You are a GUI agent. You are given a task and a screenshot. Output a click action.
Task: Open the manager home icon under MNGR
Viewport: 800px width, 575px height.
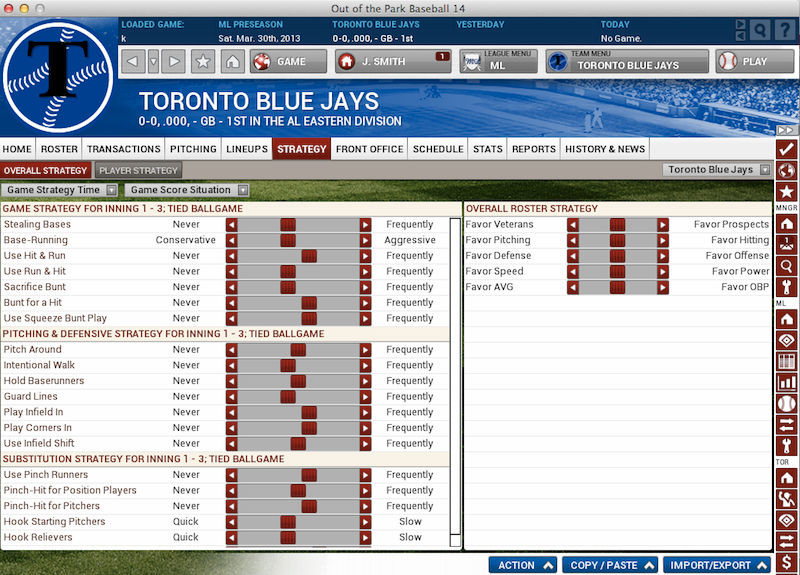point(786,223)
